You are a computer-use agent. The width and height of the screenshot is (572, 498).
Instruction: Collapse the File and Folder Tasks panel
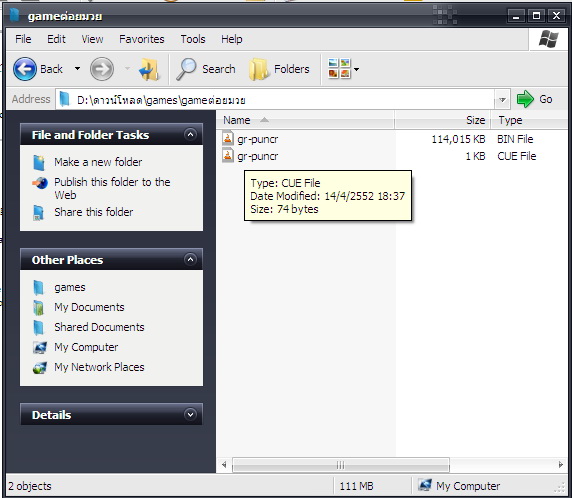pyautogui.click(x=190, y=135)
